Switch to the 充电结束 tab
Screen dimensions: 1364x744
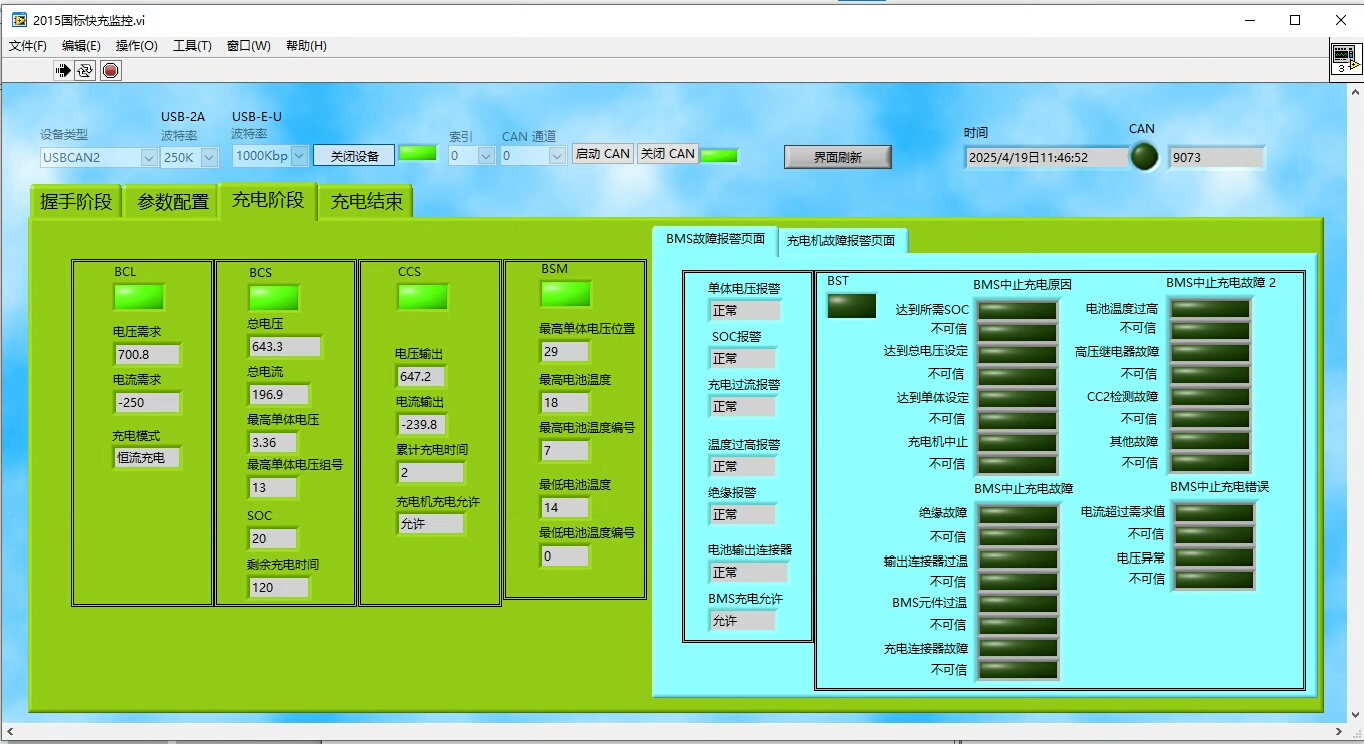[367, 202]
